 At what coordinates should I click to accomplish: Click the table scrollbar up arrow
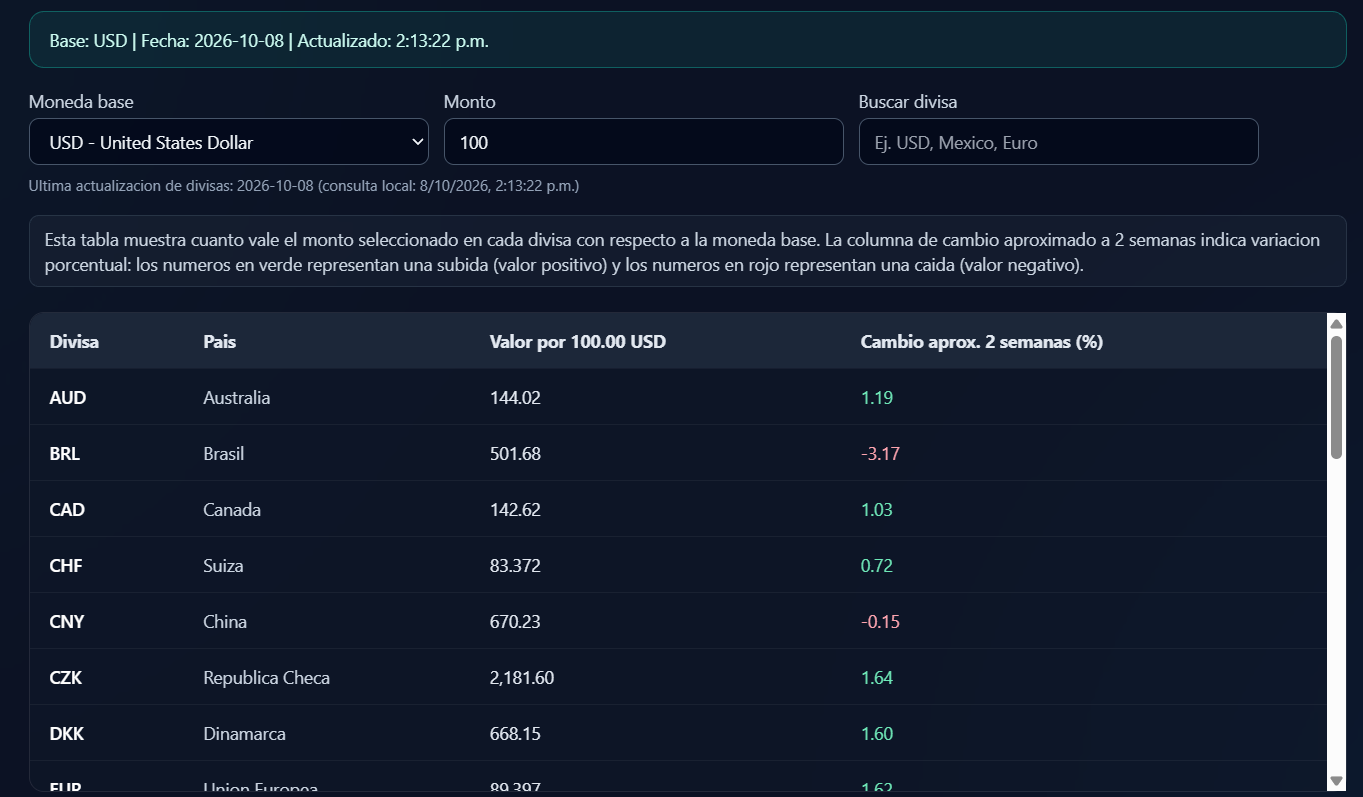click(x=1336, y=322)
